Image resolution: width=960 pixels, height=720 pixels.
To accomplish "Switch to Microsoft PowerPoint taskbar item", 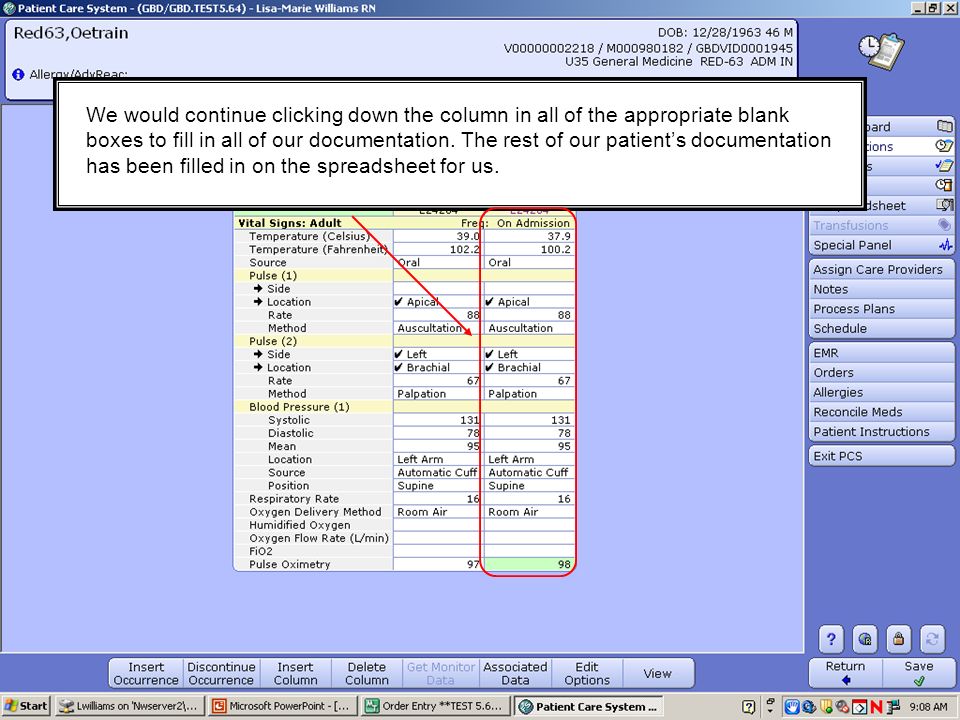I will click(282, 706).
